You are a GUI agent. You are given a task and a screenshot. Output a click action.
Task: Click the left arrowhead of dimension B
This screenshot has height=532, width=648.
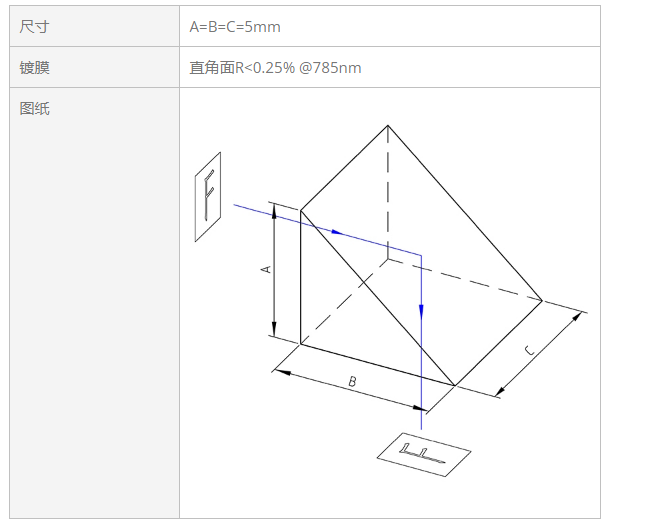click(283, 372)
